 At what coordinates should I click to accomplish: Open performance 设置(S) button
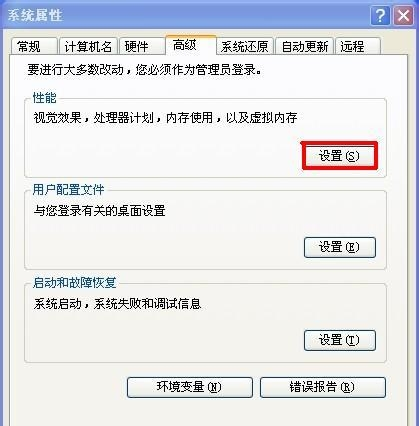point(340,156)
